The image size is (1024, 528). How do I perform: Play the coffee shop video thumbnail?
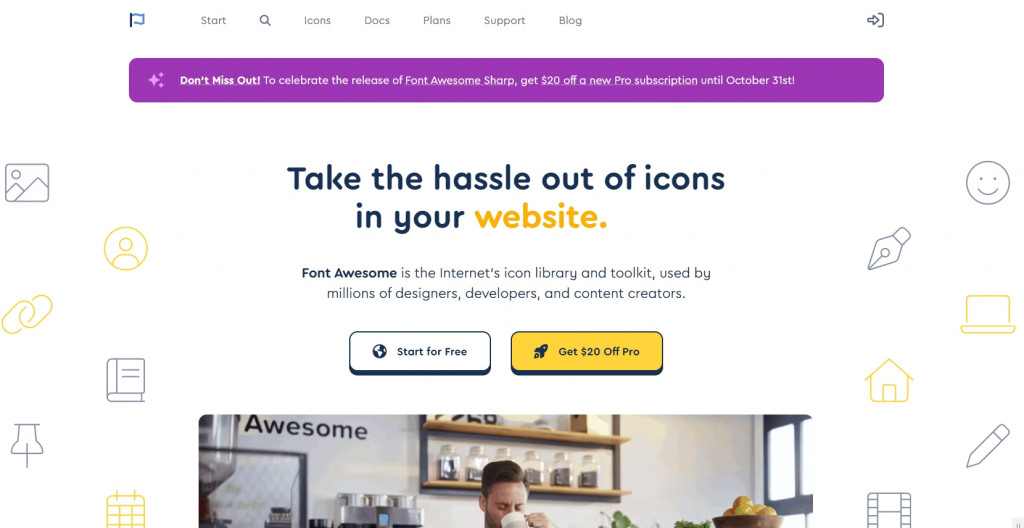tap(505, 471)
